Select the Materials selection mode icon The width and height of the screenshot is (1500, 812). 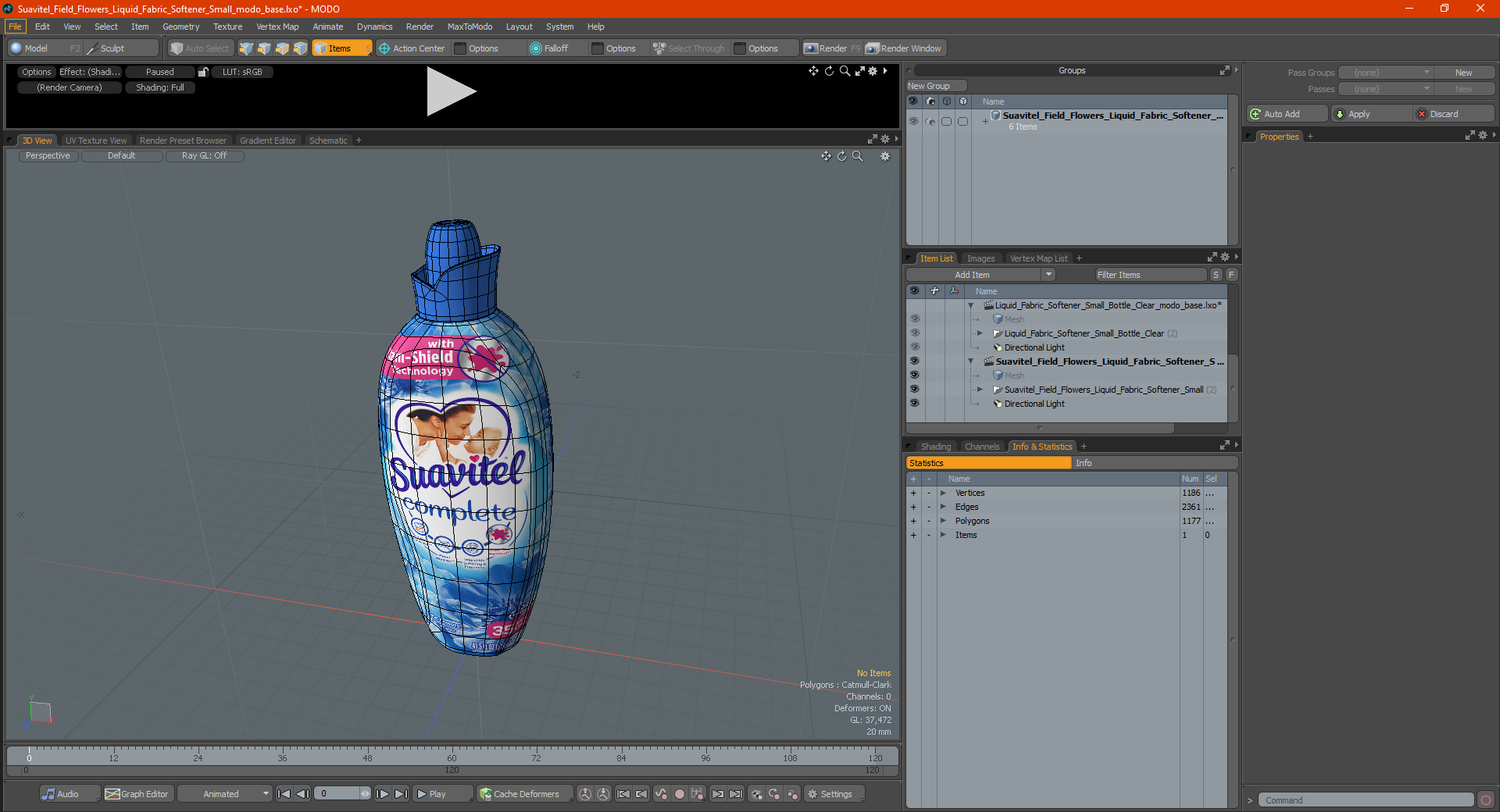pyautogui.click(x=300, y=48)
